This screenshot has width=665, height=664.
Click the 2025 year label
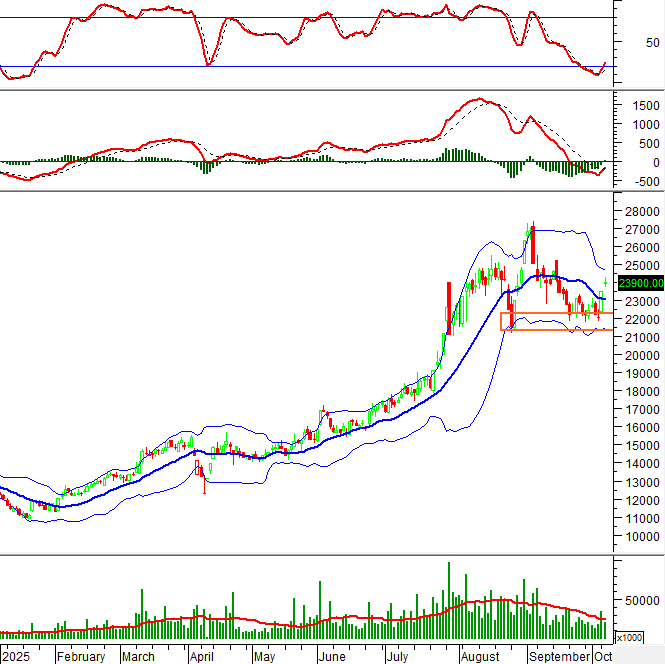[16, 657]
